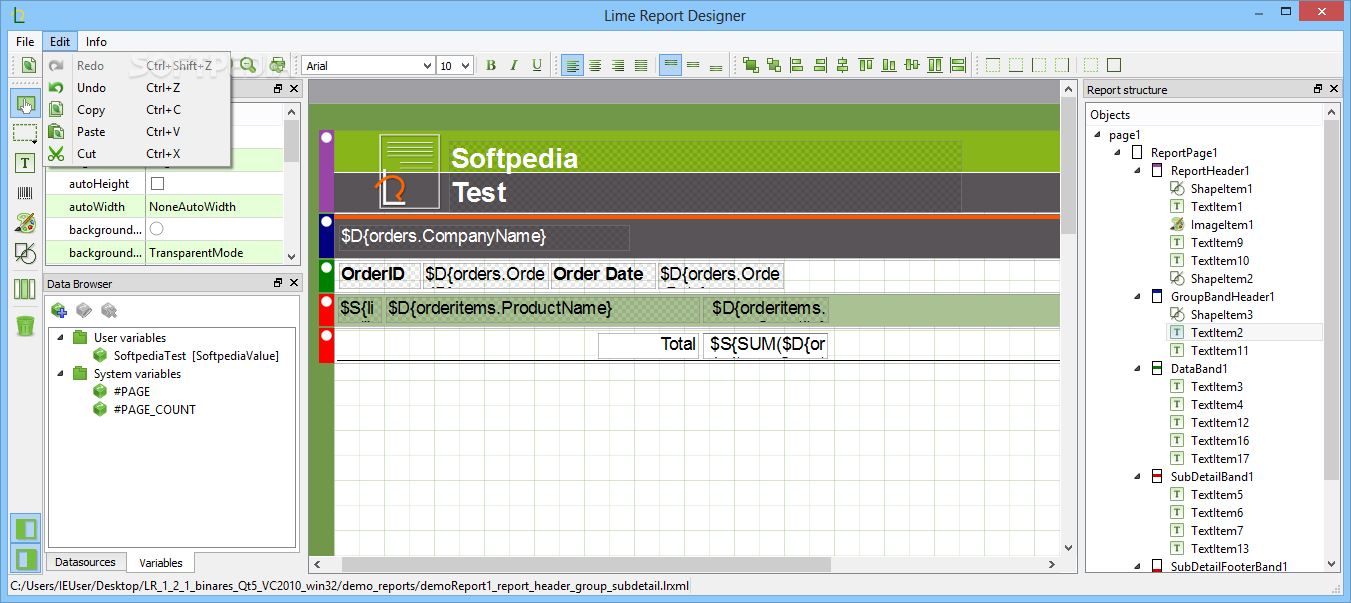Set text alignment to center
Screen dimensions: 1351x603
[595, 65]
